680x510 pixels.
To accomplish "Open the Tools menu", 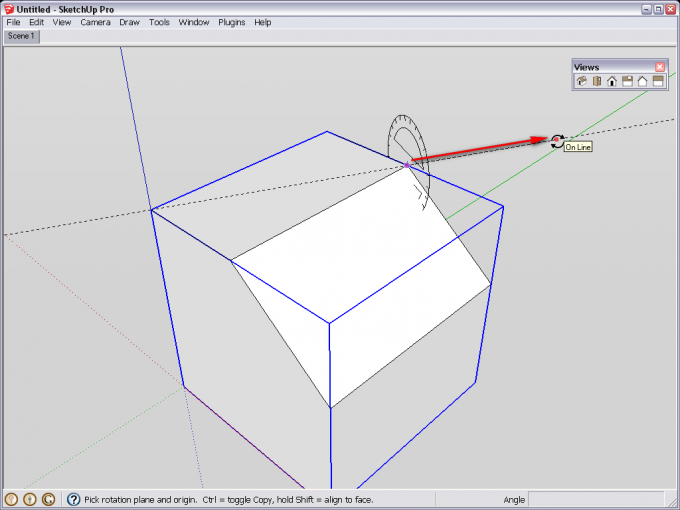I will click(159, 22).
